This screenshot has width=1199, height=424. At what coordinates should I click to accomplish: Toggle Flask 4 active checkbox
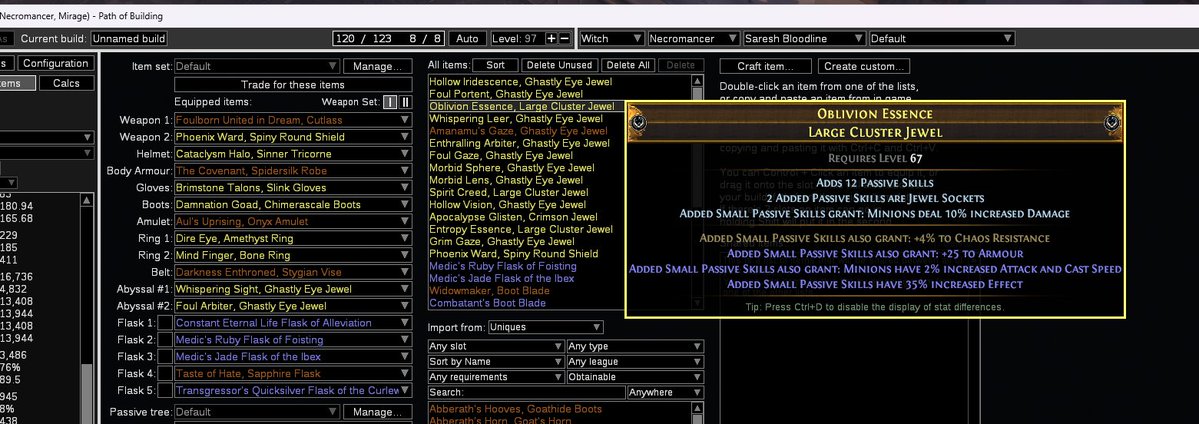(x=164, y=373)
